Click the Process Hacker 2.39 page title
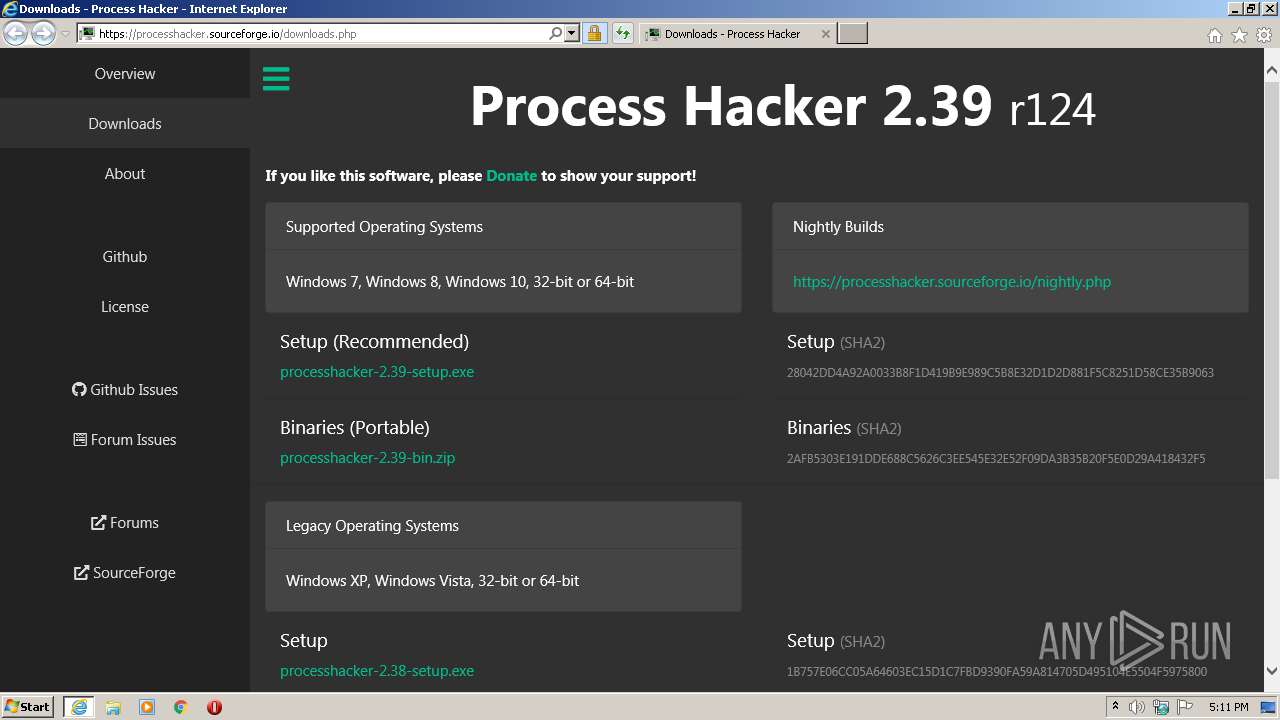Viewport: 1280px width, 720px height. click(x=783, y=105)
